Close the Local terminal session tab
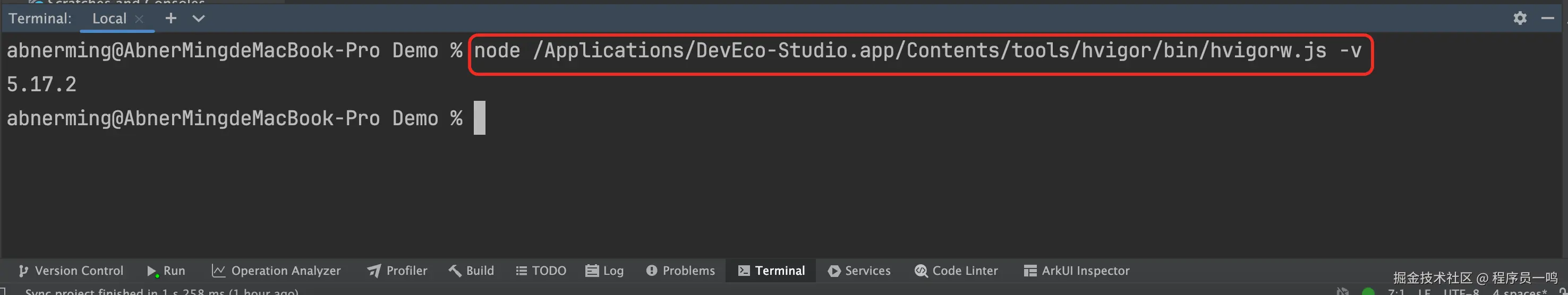 click(x=139, y=19)
